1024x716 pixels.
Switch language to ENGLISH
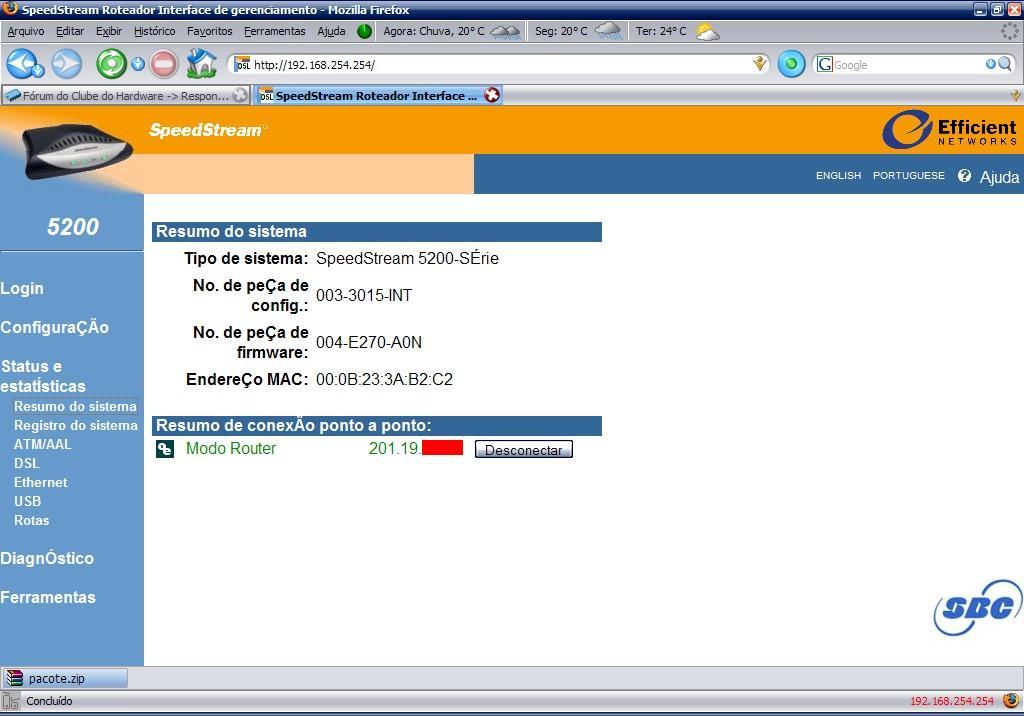(x=839, y=176)
